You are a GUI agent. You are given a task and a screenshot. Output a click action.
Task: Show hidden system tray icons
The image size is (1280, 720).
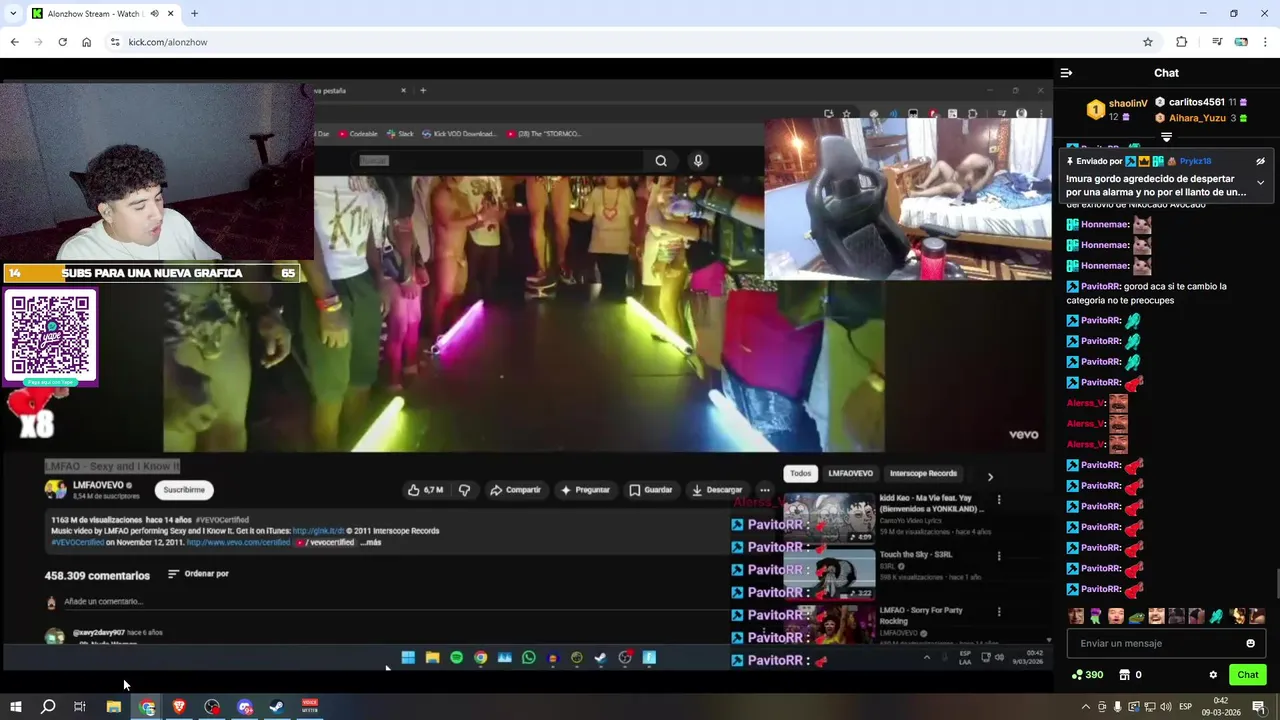click(1086, 707)
